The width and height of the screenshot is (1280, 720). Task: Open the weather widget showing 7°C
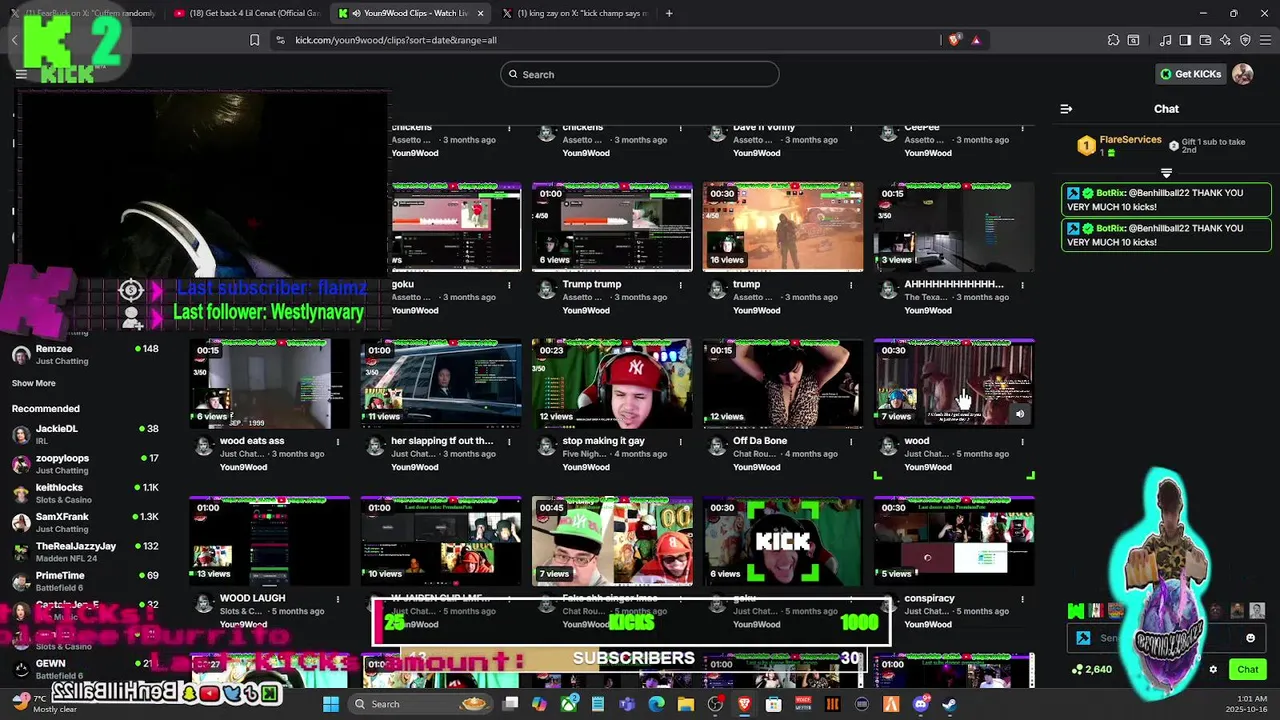click(45, 704)
